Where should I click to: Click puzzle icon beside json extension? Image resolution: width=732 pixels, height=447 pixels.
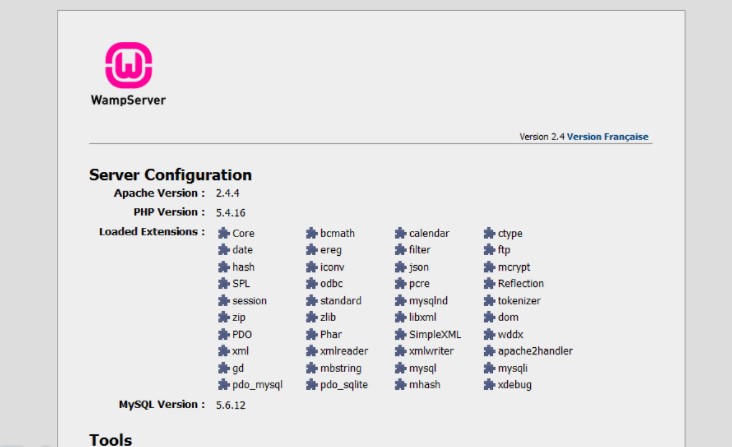pos(400,267)
